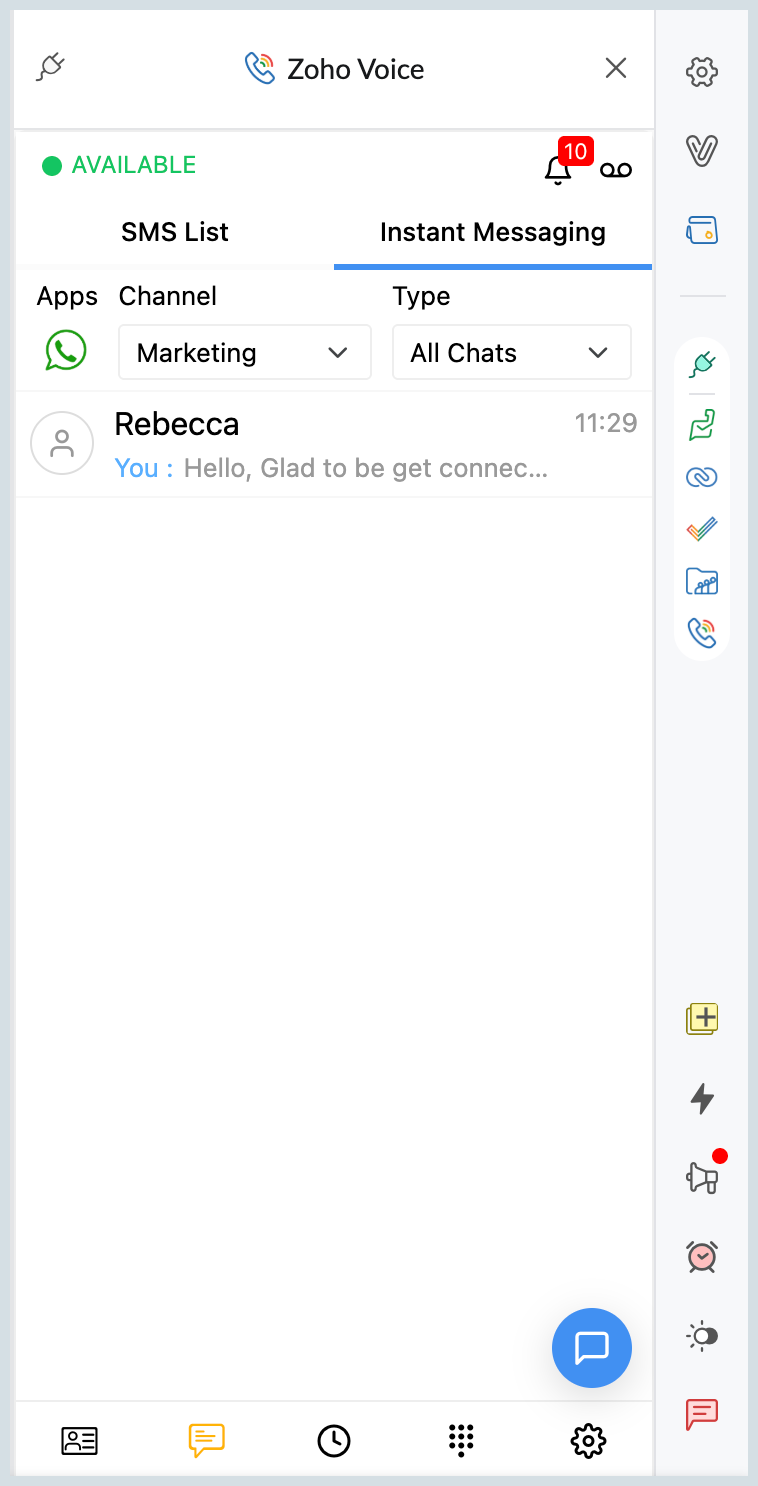Open Zoho Voice settings gear at bottom
Image resolution: width=758 pixels, height=1486 pixels.
588,1440
